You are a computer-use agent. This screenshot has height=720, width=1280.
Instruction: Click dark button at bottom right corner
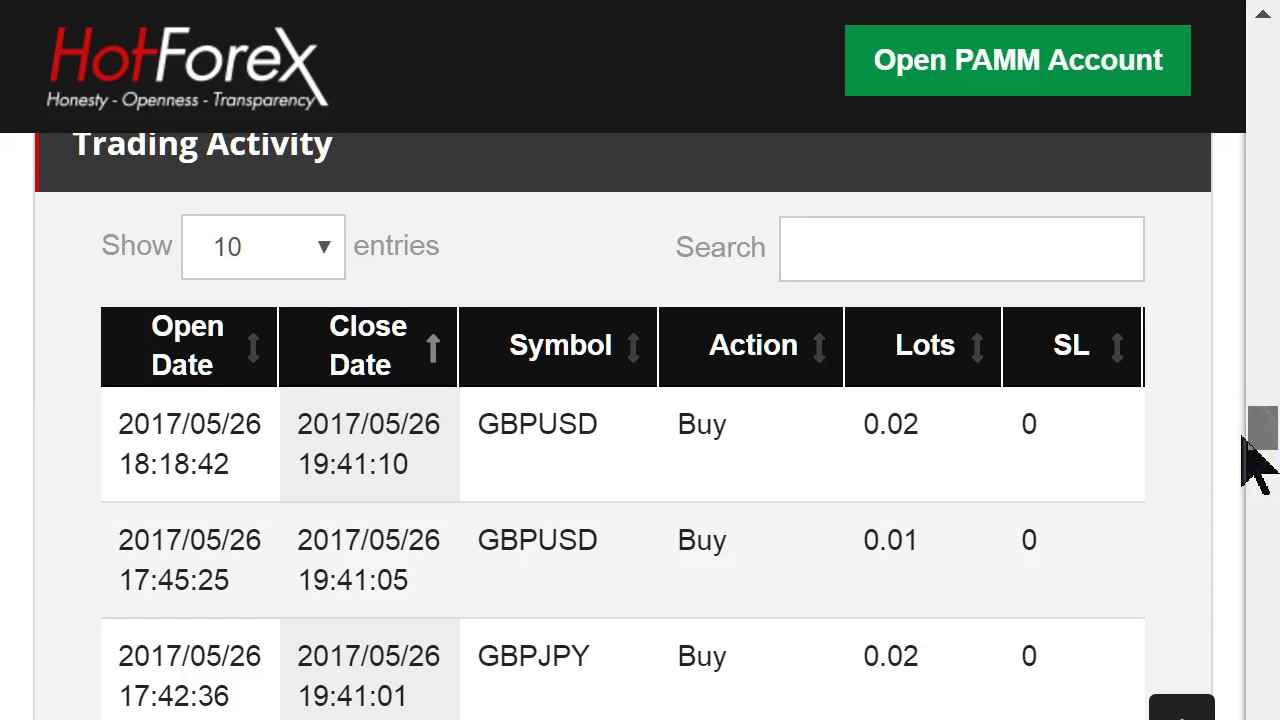[x=1181, y=708]
